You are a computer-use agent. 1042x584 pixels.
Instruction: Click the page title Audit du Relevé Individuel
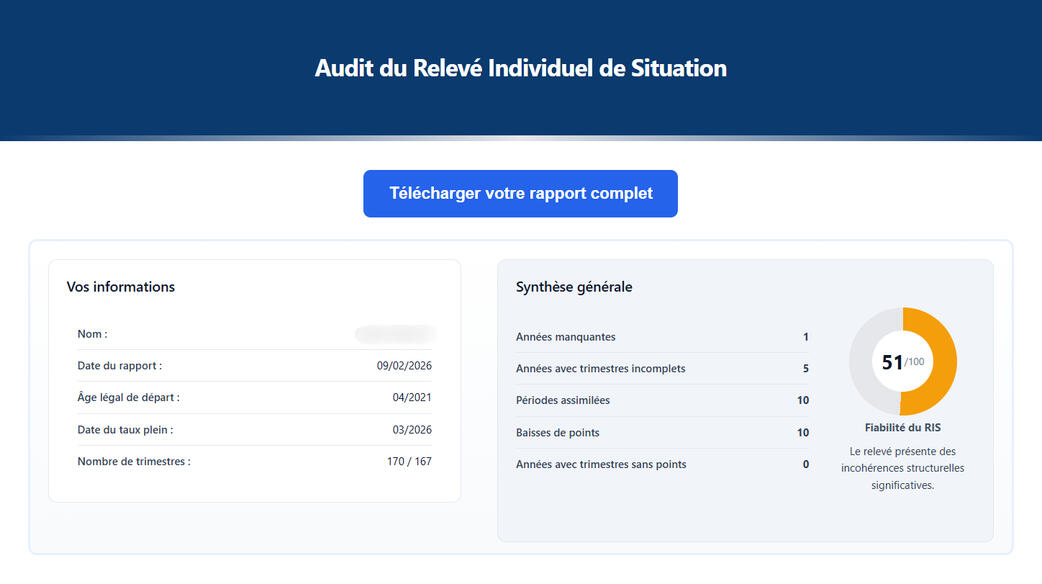tap(520, 68)
